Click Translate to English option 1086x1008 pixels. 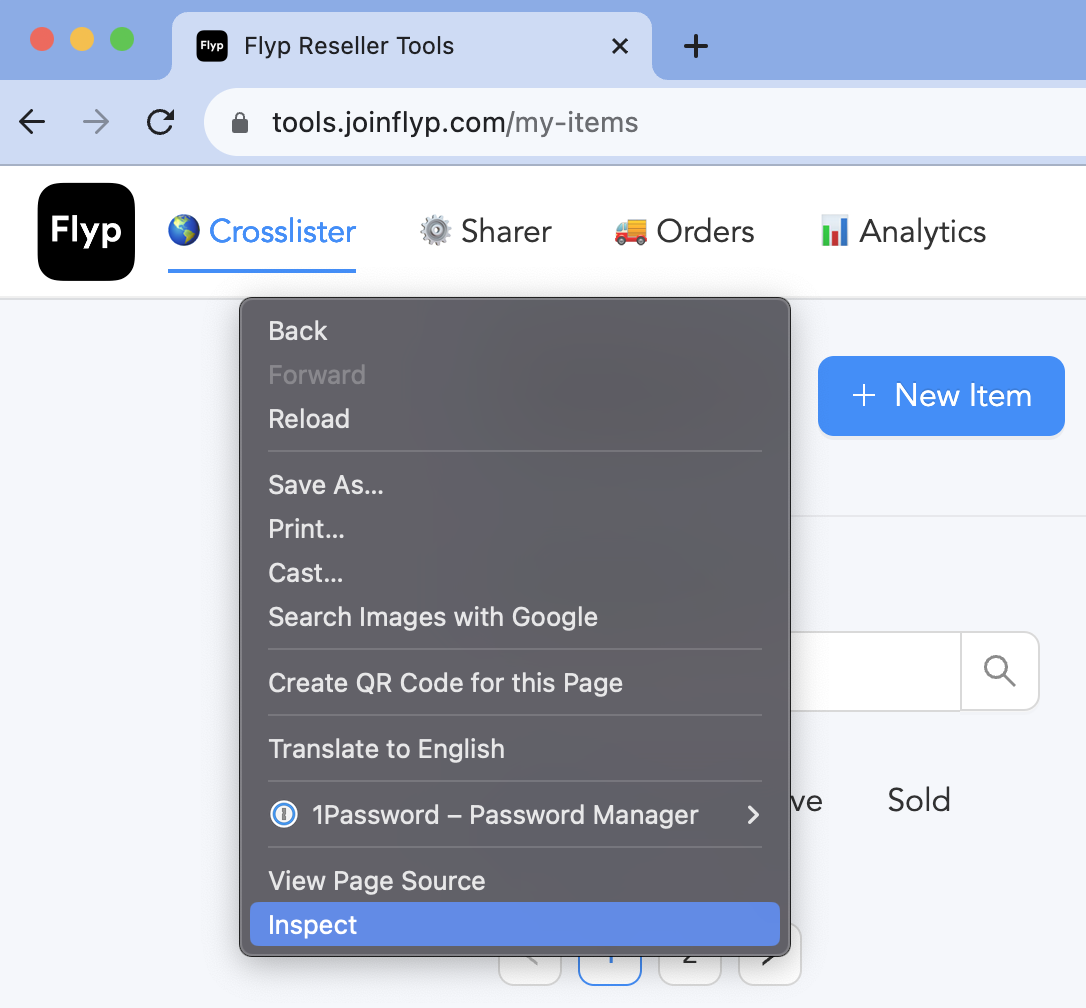coord(386,749)
